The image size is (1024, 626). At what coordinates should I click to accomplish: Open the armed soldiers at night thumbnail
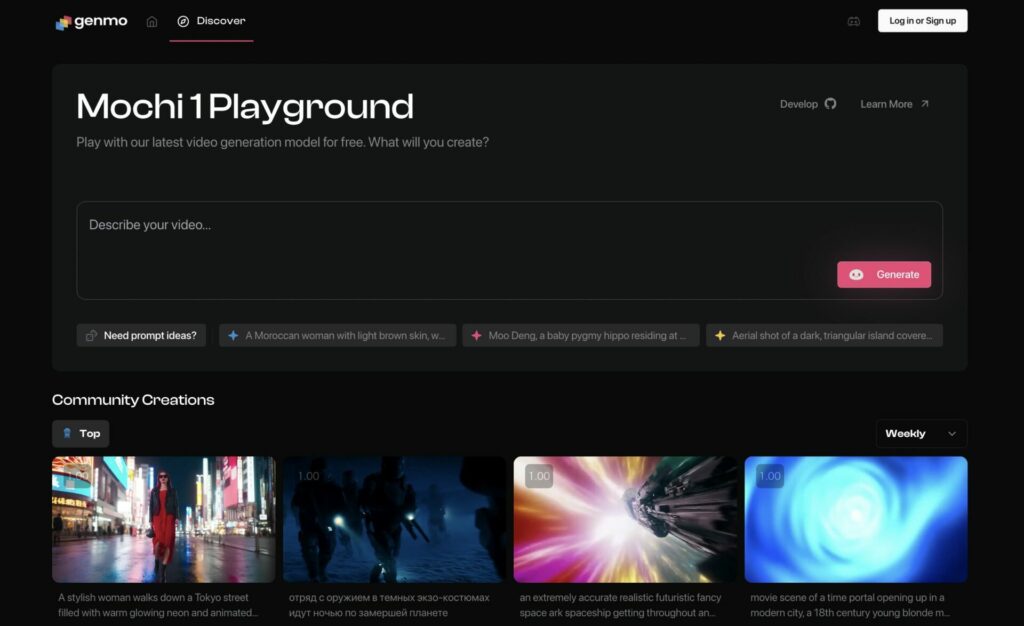click(x=394, y=519)
